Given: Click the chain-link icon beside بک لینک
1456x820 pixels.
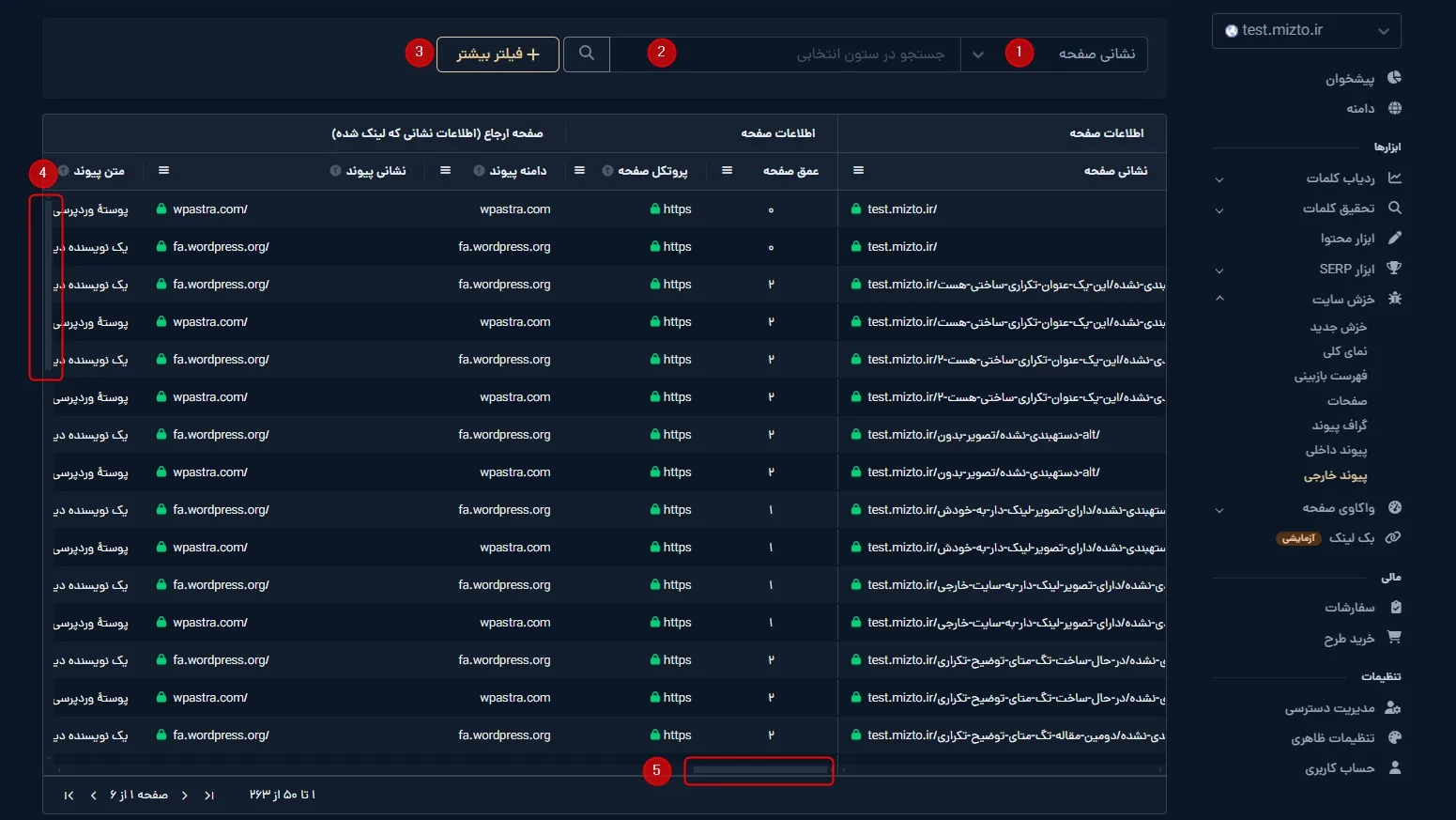Looking at the screenshot, I should point(1394,537).
